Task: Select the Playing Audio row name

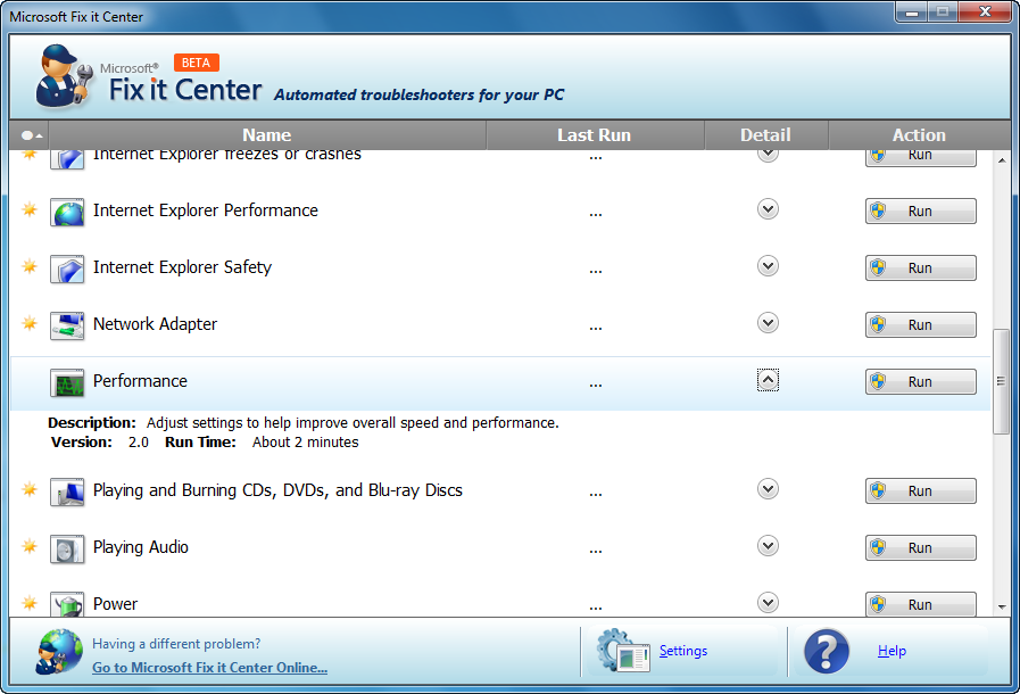Action: click(x=141, y=548)
